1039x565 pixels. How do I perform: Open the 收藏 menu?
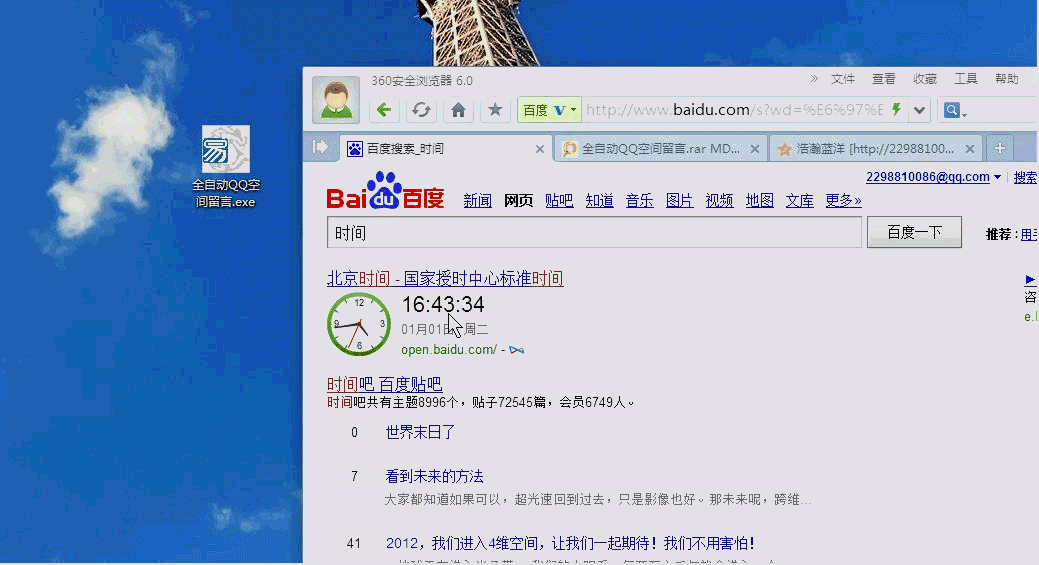point(924,79)
